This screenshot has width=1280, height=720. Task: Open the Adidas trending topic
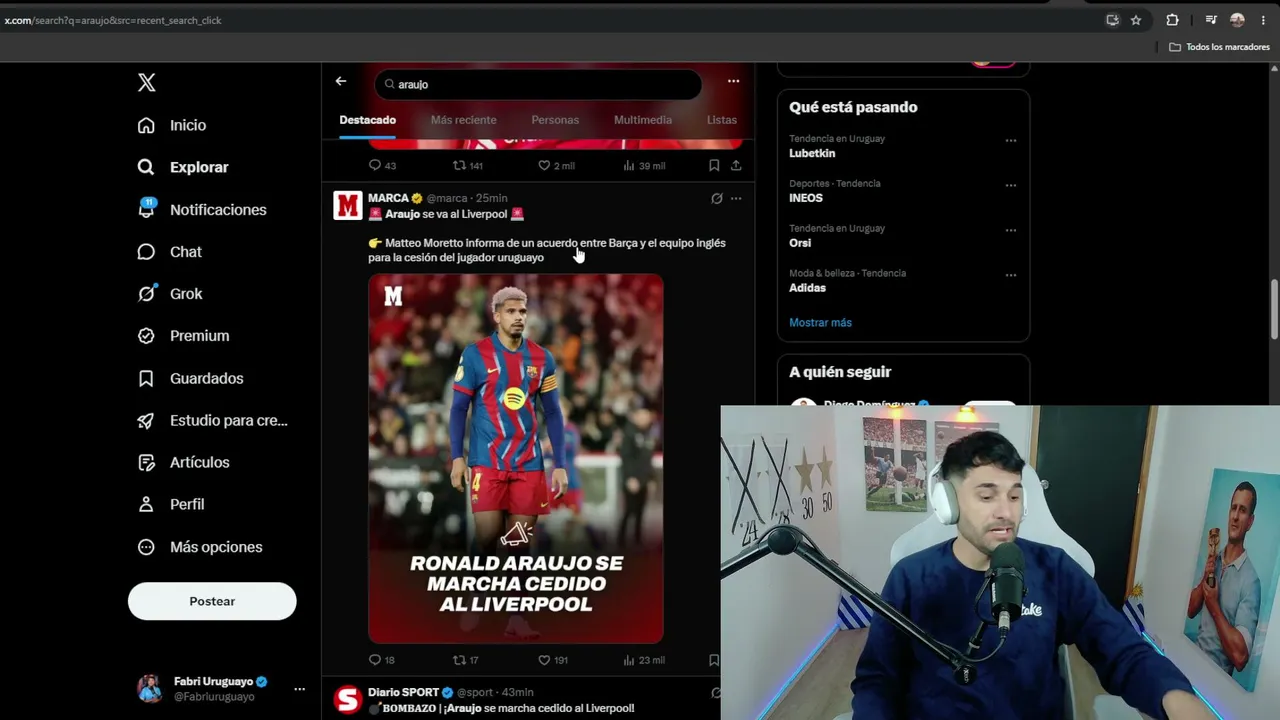pyautogui.click(x=807, y=288)
